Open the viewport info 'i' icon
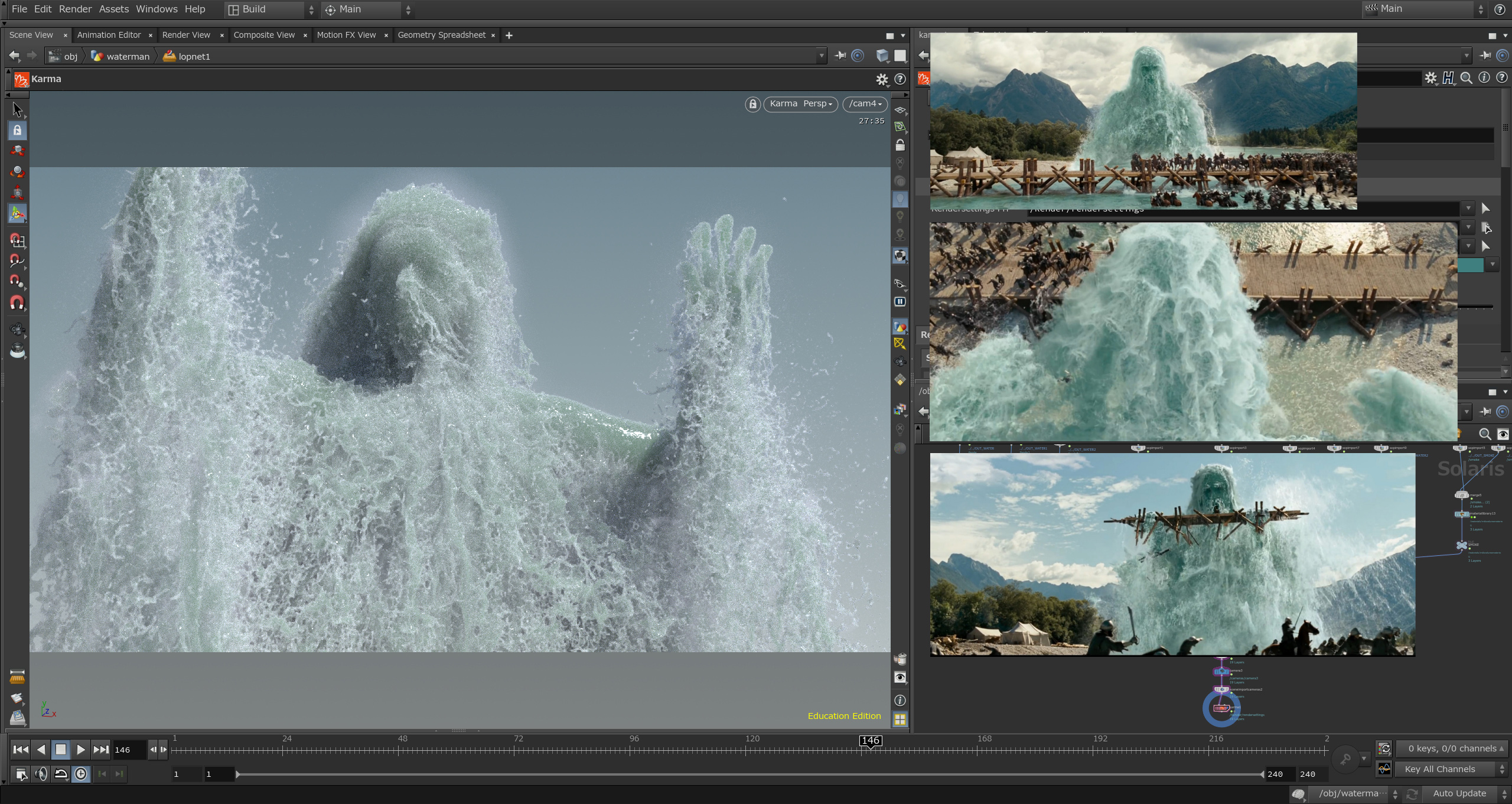 pyautogui.click(x=900, y=701)
